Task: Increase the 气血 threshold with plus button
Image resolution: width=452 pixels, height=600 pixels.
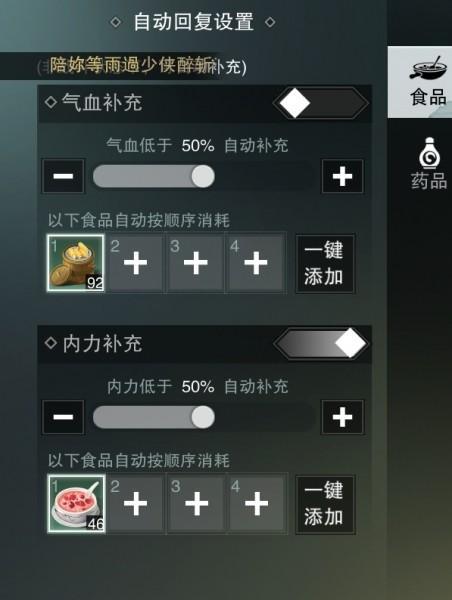Action: point(343,176)
